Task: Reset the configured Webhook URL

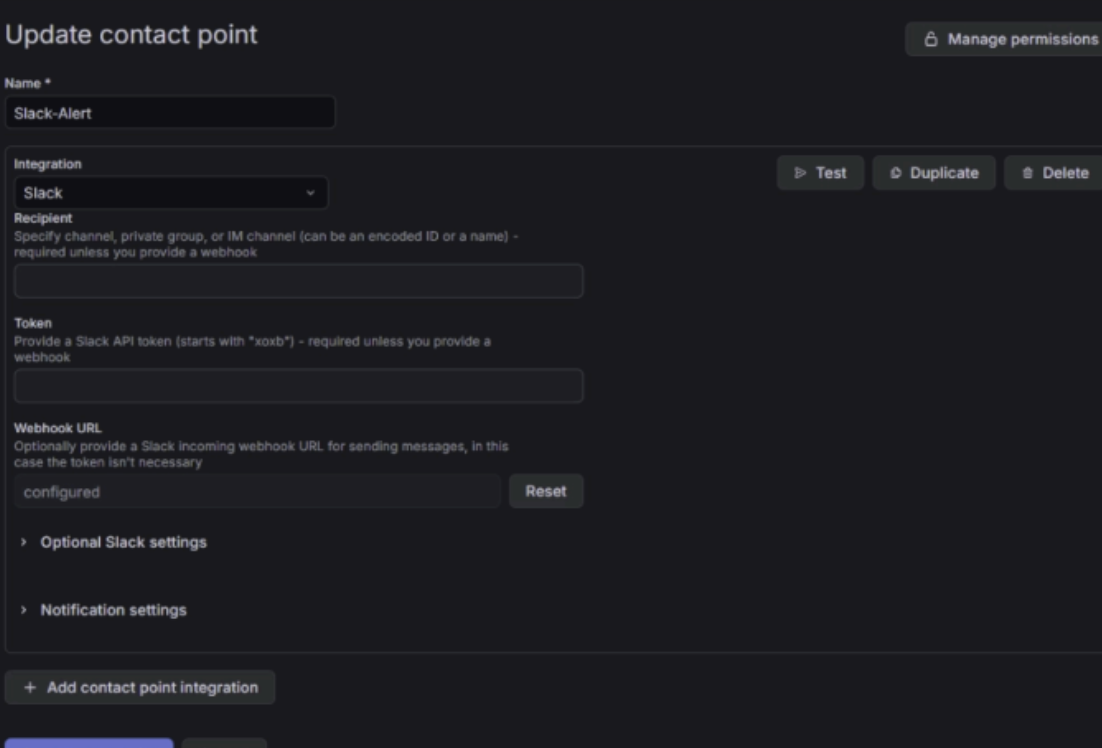Action: [x=545, y=491]
